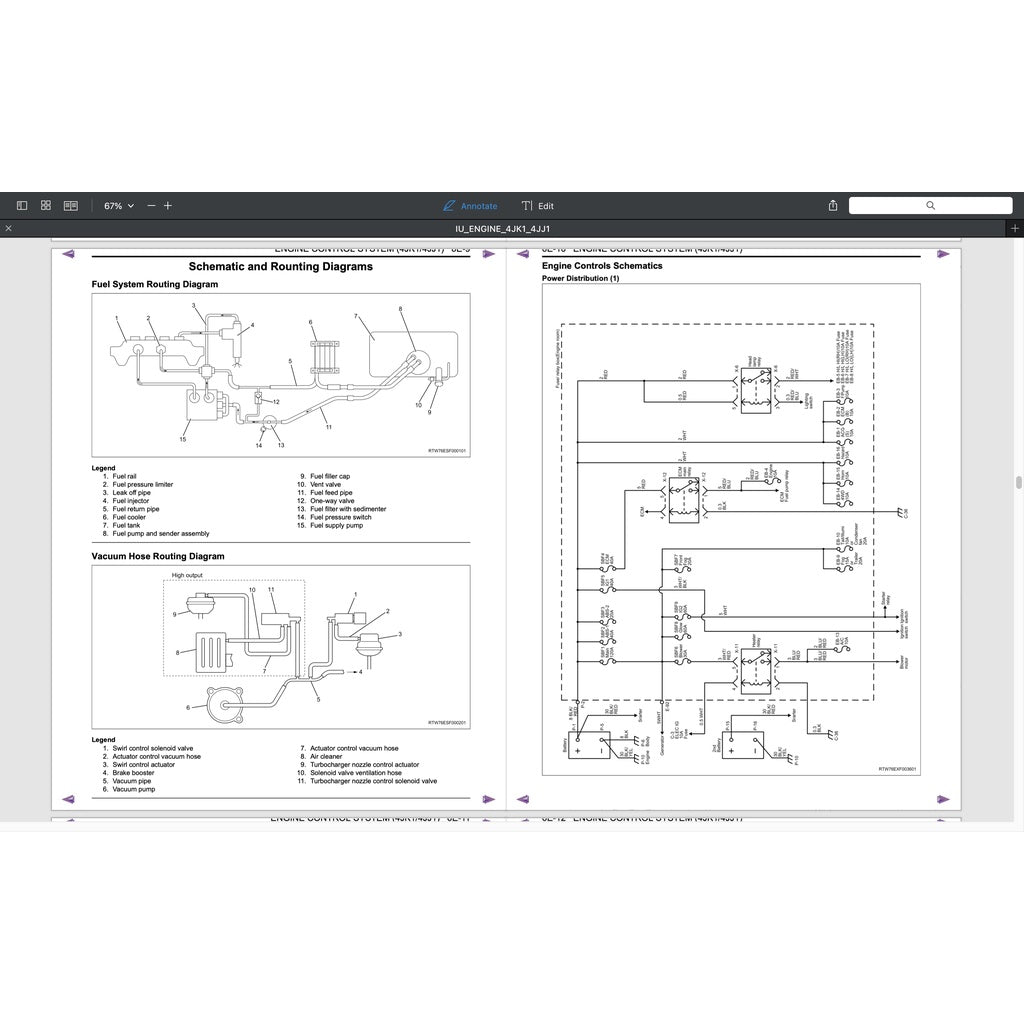Click the purple forward arrow on the right page
This screenshot has height=1024, width=1024.
tap(943, 253)
